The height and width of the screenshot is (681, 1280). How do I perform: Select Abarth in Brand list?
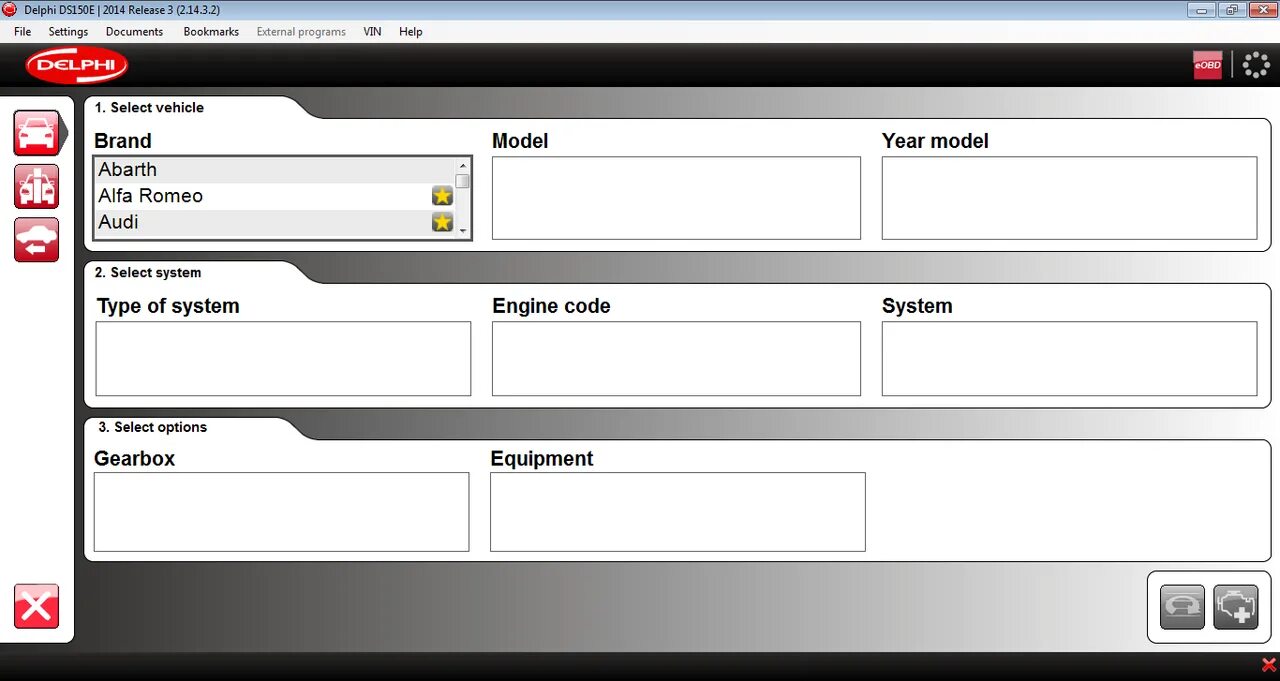pos(275,170)
